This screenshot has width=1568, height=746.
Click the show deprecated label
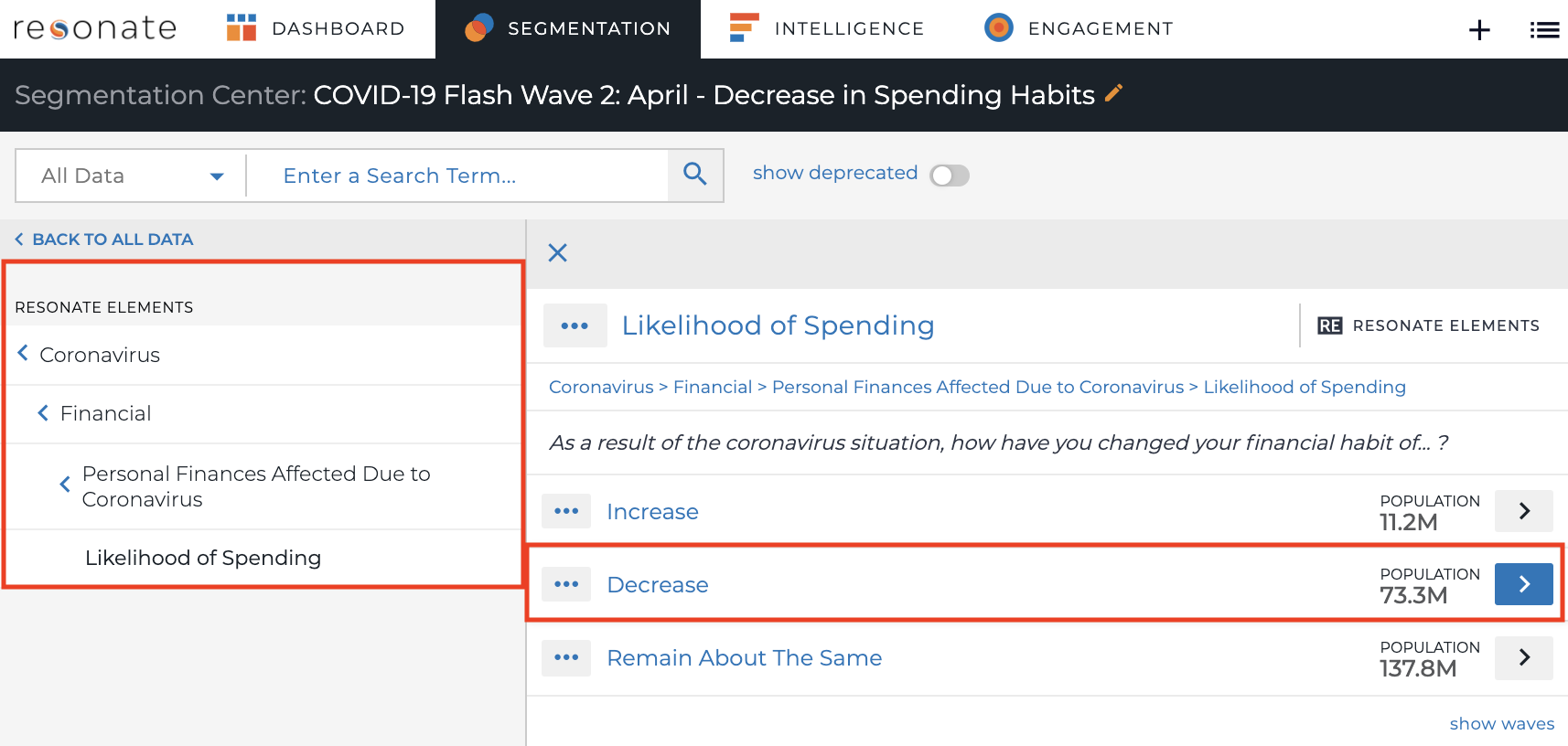pyautogui.click(x=835, y=173)
